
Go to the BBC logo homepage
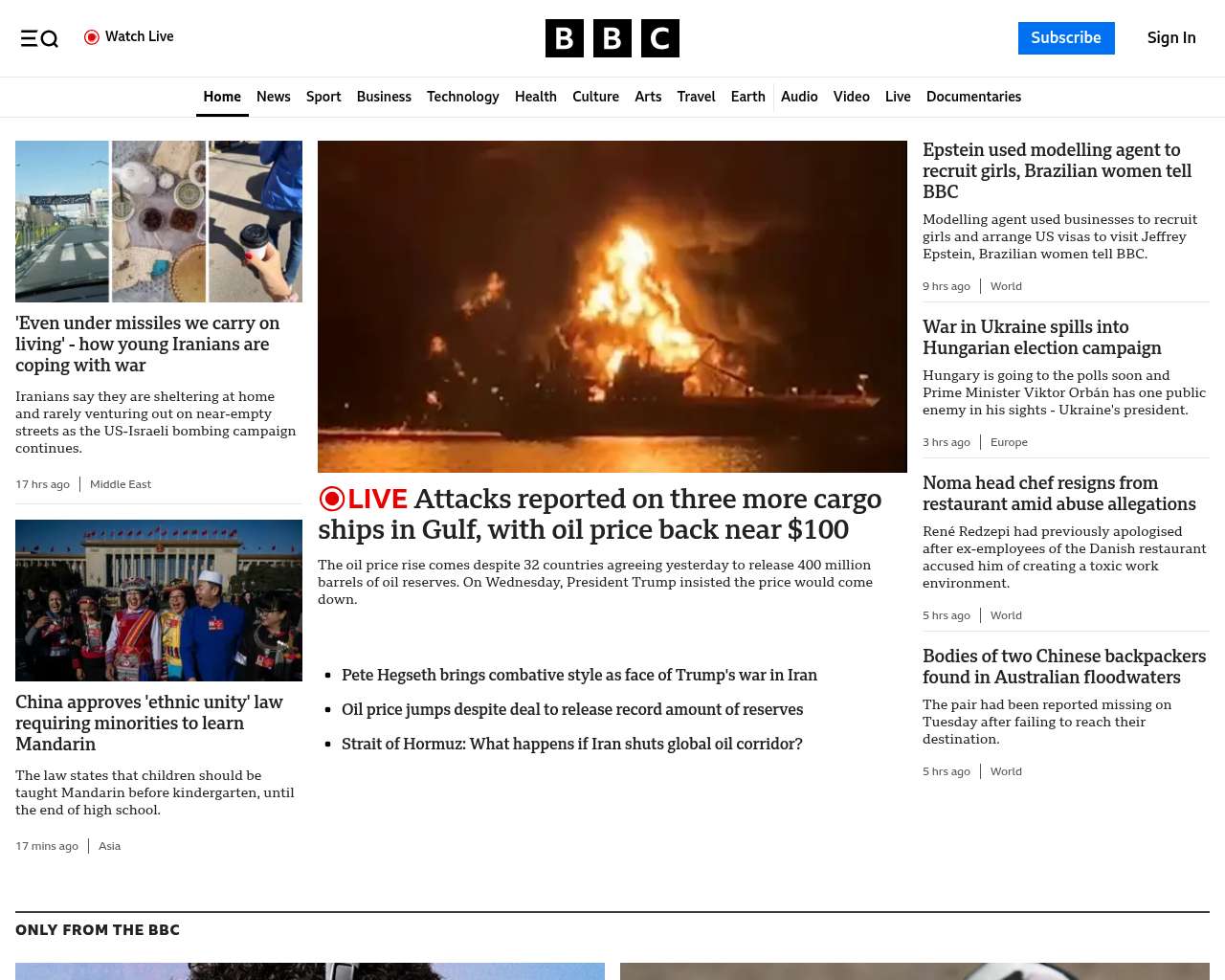pos(612,38)
